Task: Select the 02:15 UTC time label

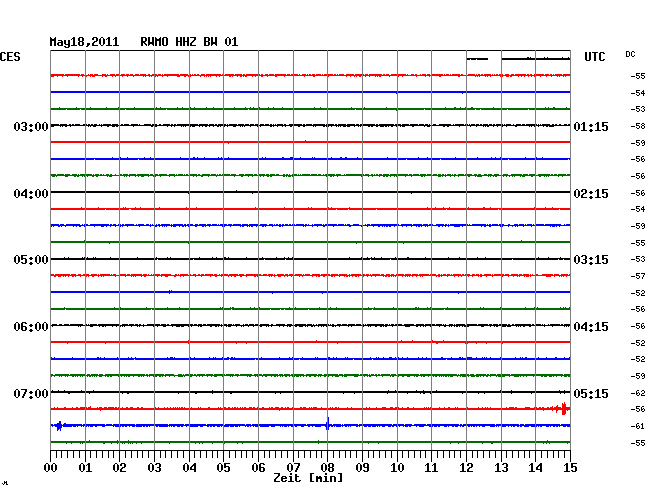Action: pyautogui.click(x=591, y=194)
